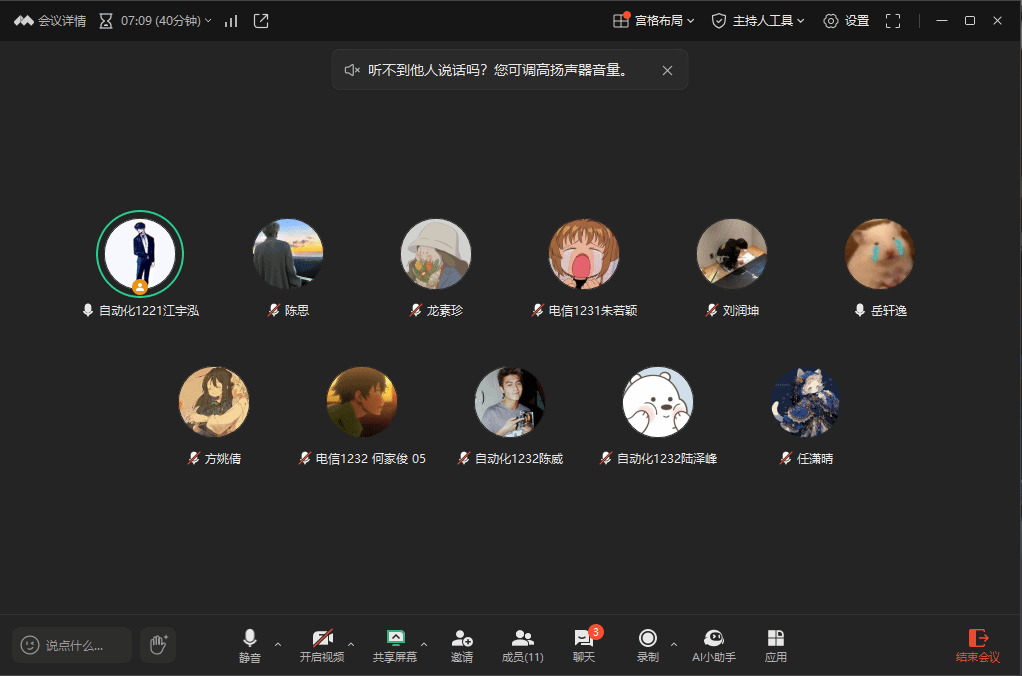Screen dimensions: 1022x676
Task: Click the 说点什么 message input field
Action: [x=73, y=645]
